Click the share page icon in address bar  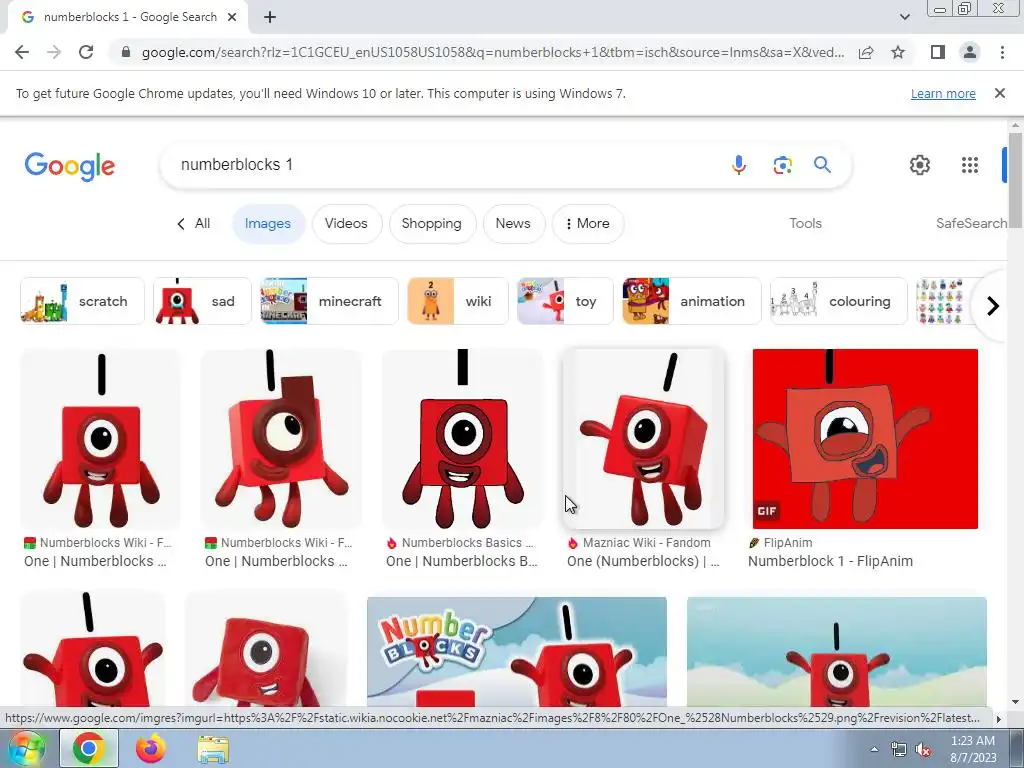coord(866,52)
